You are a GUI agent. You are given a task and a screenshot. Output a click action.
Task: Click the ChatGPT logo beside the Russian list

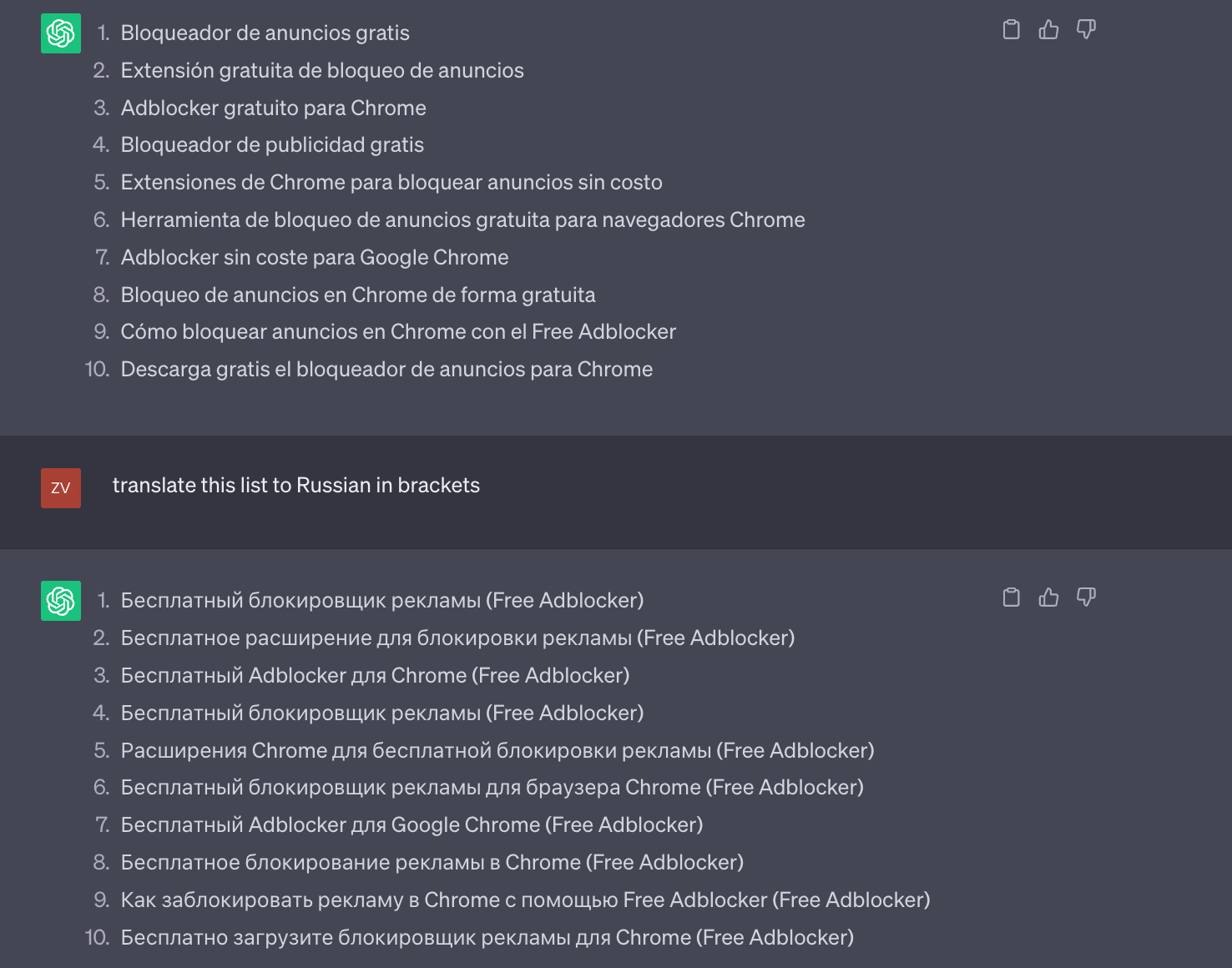(61, 601)
